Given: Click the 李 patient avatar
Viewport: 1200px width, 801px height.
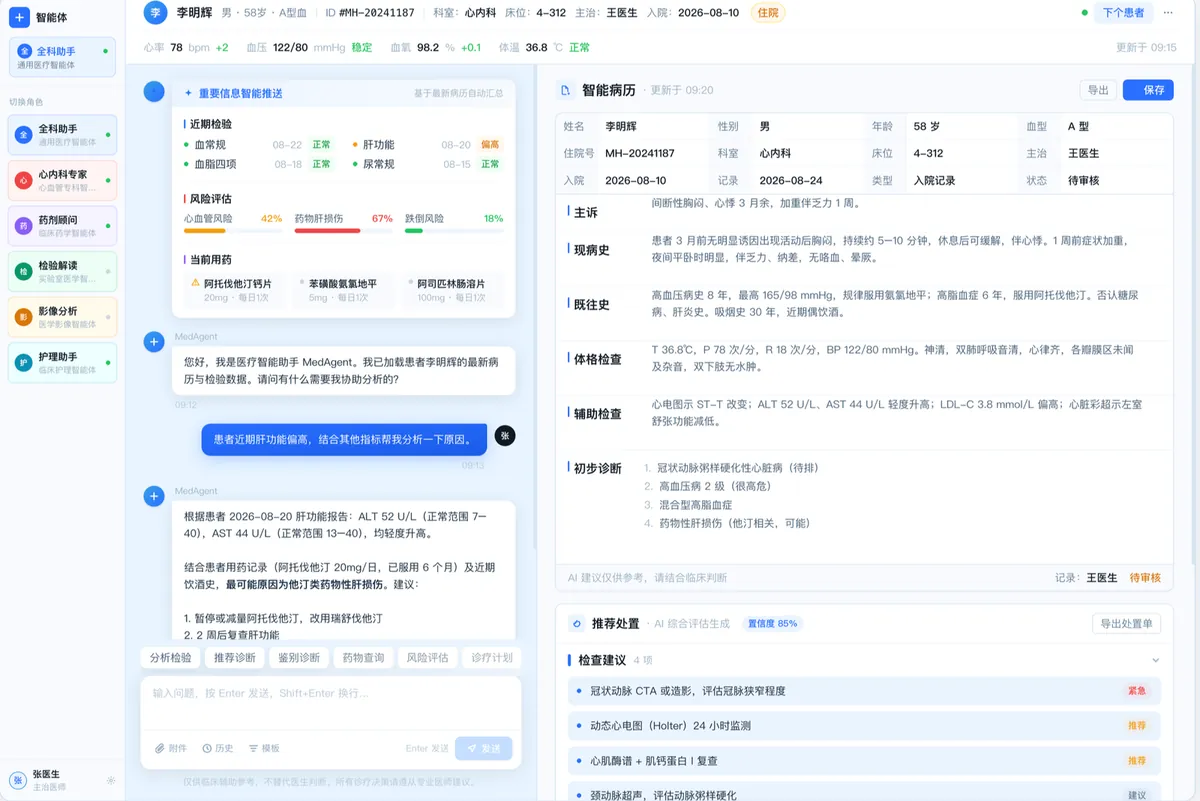Looking at the screenshot, I should tap(154, 12).
